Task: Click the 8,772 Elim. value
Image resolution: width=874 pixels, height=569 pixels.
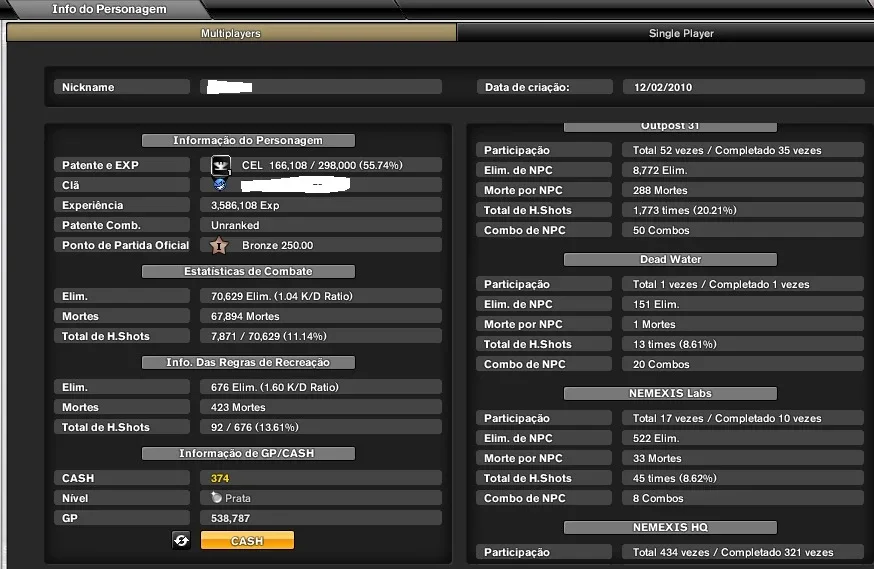Action: coord(660,171)
